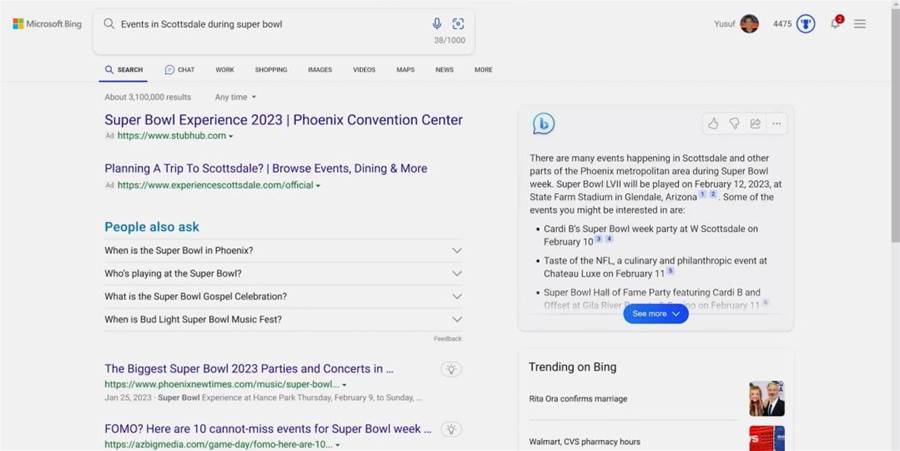Click the microphone voice search icon

pos(437,24)
